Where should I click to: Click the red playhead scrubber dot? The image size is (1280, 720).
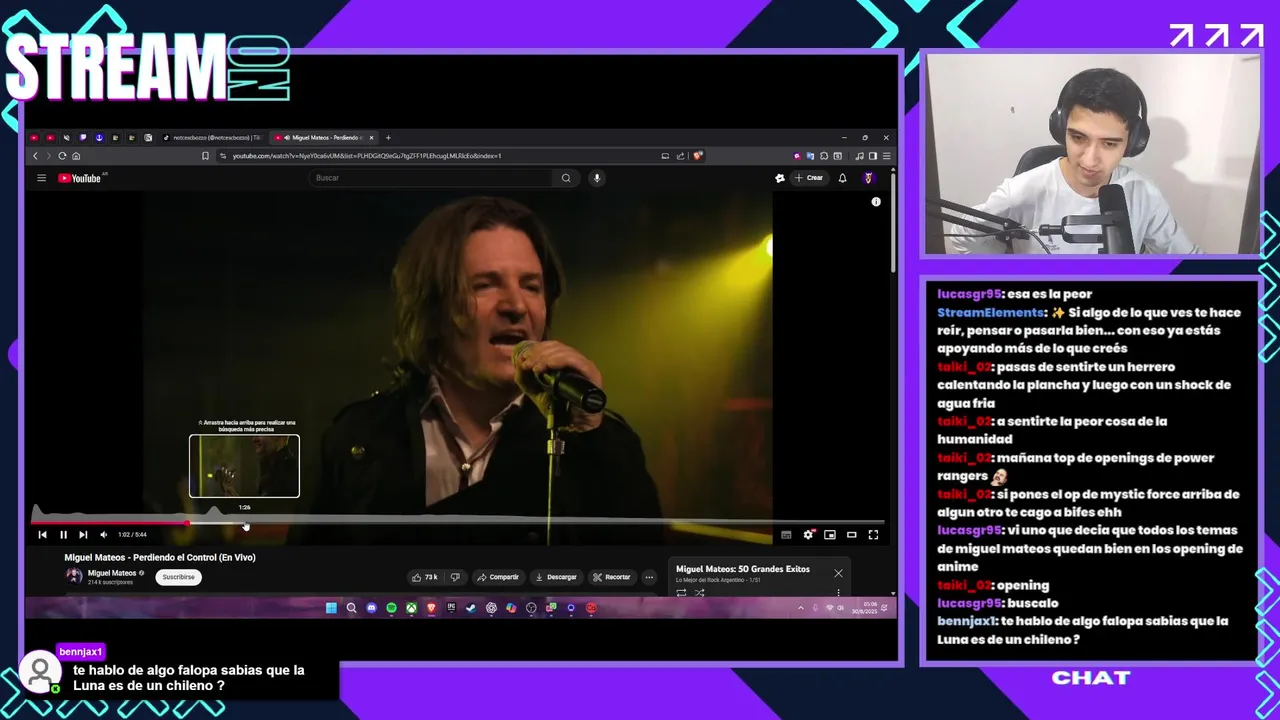tap(187, 522)
